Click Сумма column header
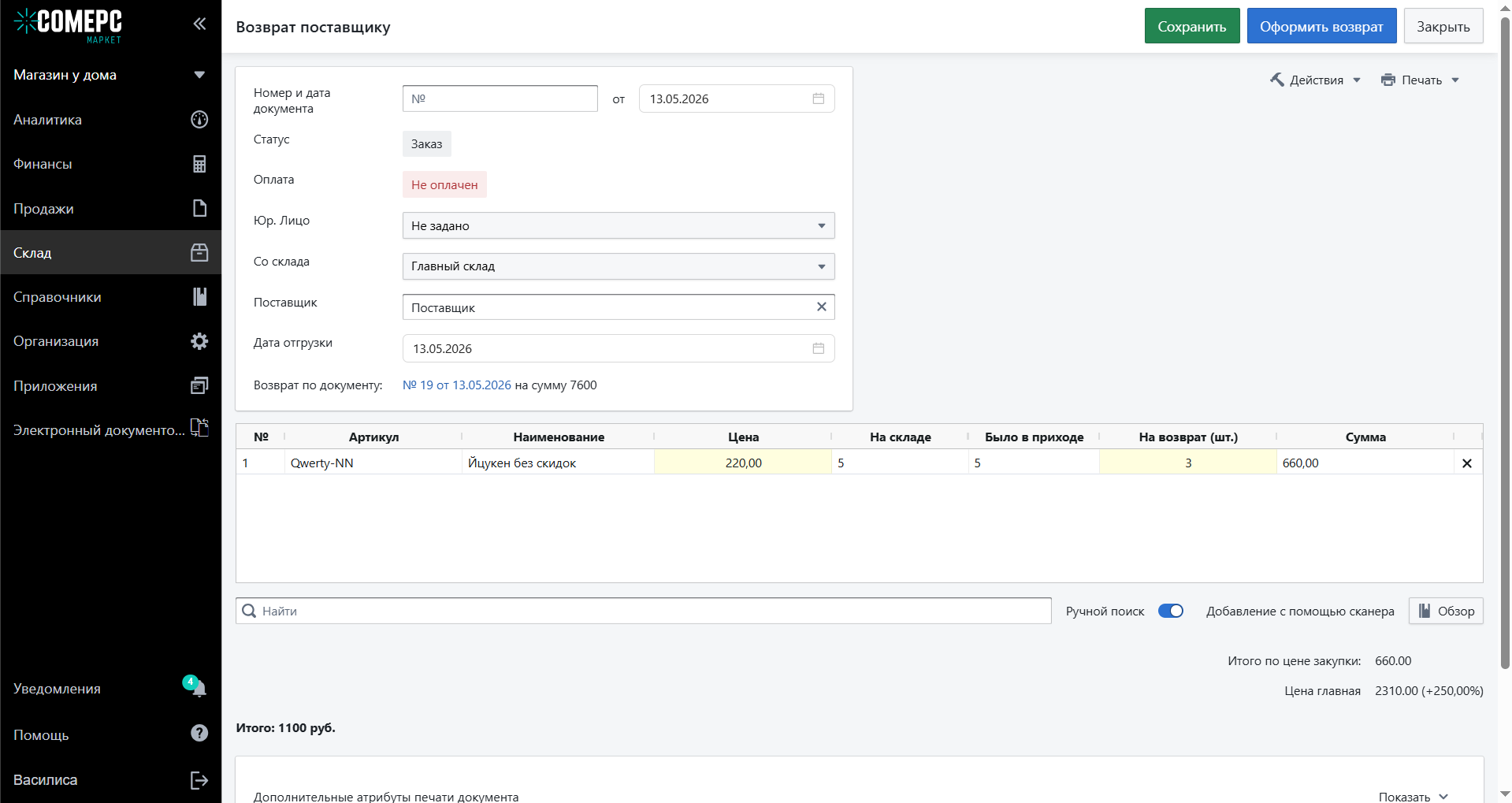Image resolution: width=1512 pixels, height=803 pixels. point(1365,437)
